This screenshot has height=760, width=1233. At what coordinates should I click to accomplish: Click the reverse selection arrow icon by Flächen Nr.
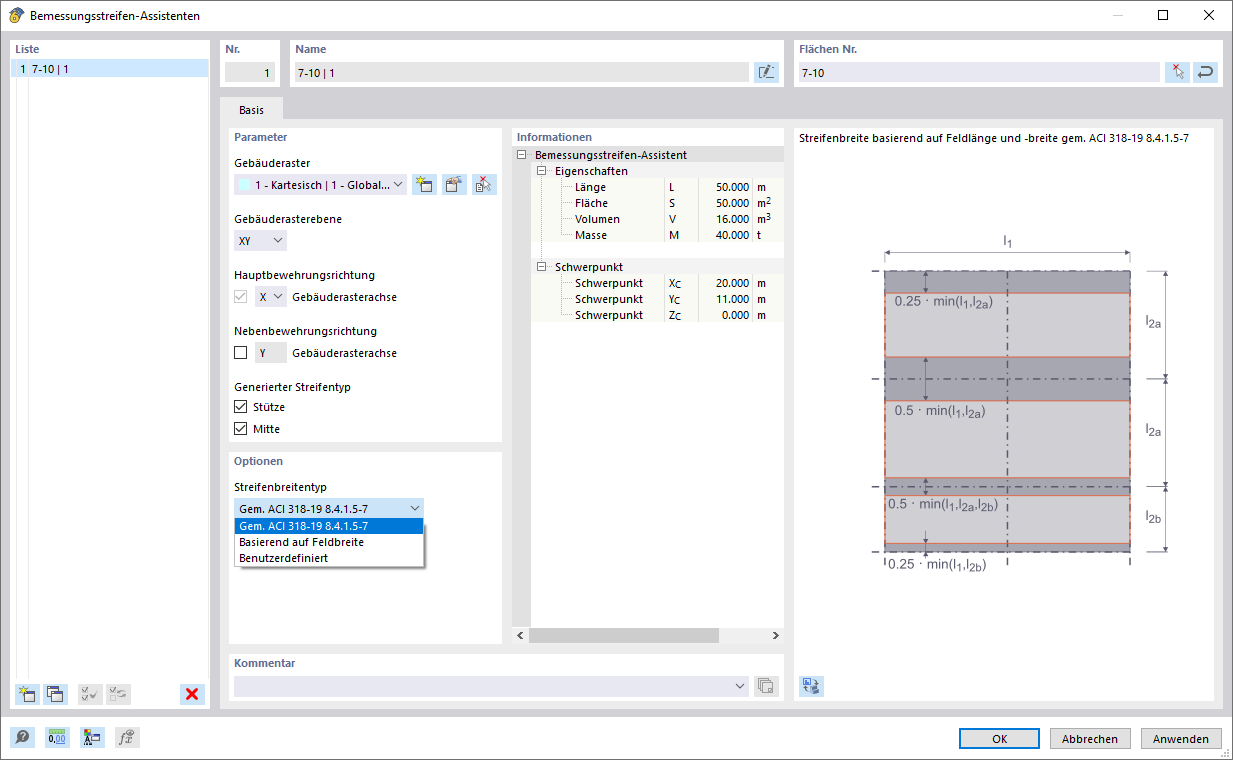tap(1205, 72)
